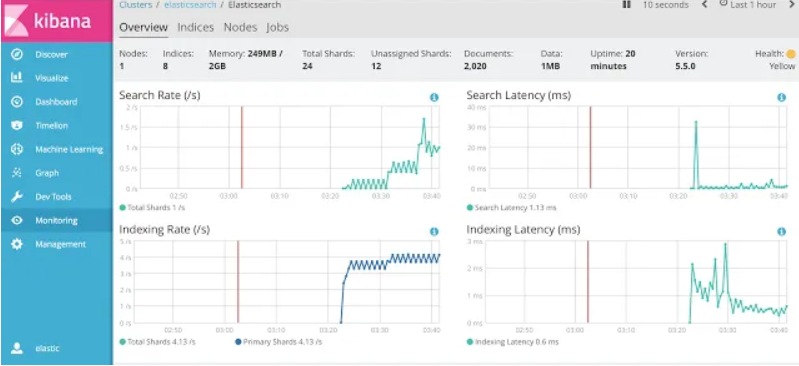Click the Search Latency 30 ms peak
The image size is (799, 366).
point(696,122)
